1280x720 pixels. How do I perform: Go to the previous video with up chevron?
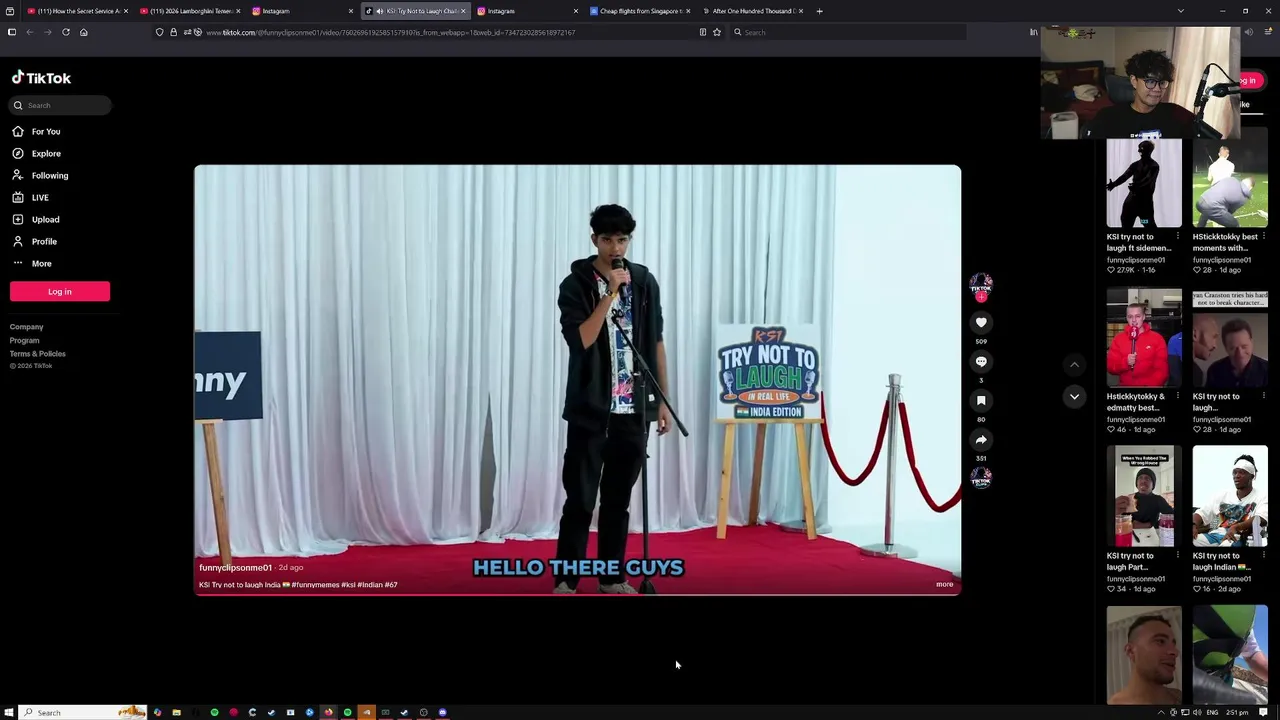(x=1074, y=365)
